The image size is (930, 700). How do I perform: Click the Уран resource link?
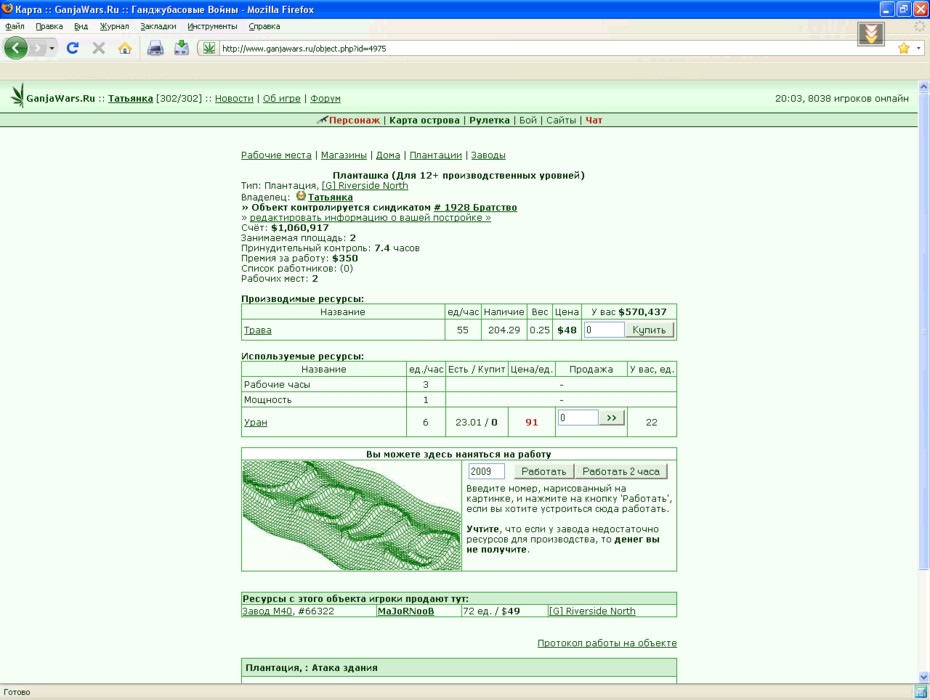click(256, 422)
